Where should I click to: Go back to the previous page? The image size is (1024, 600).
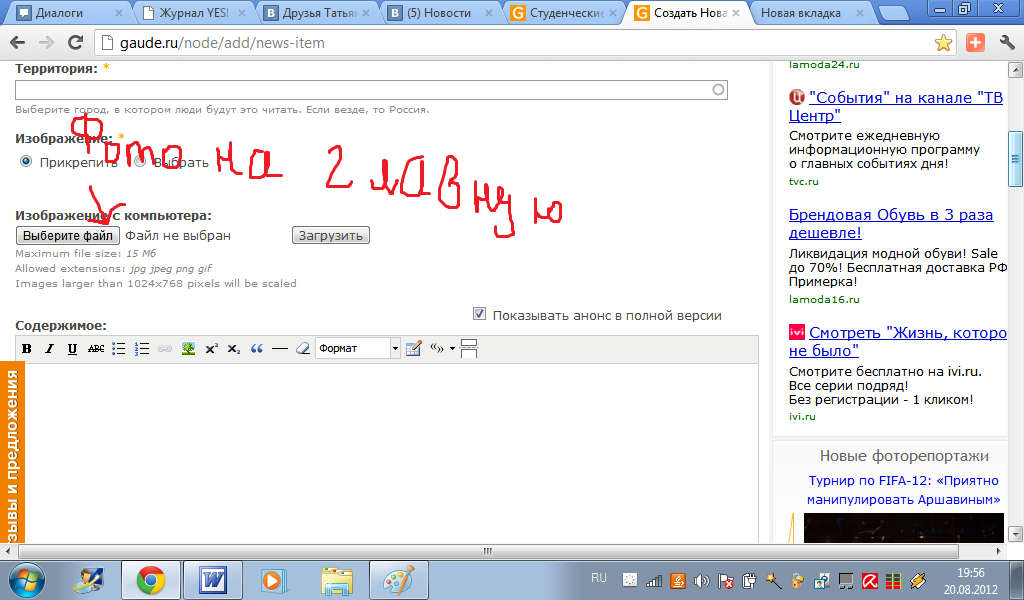point(18,43)
